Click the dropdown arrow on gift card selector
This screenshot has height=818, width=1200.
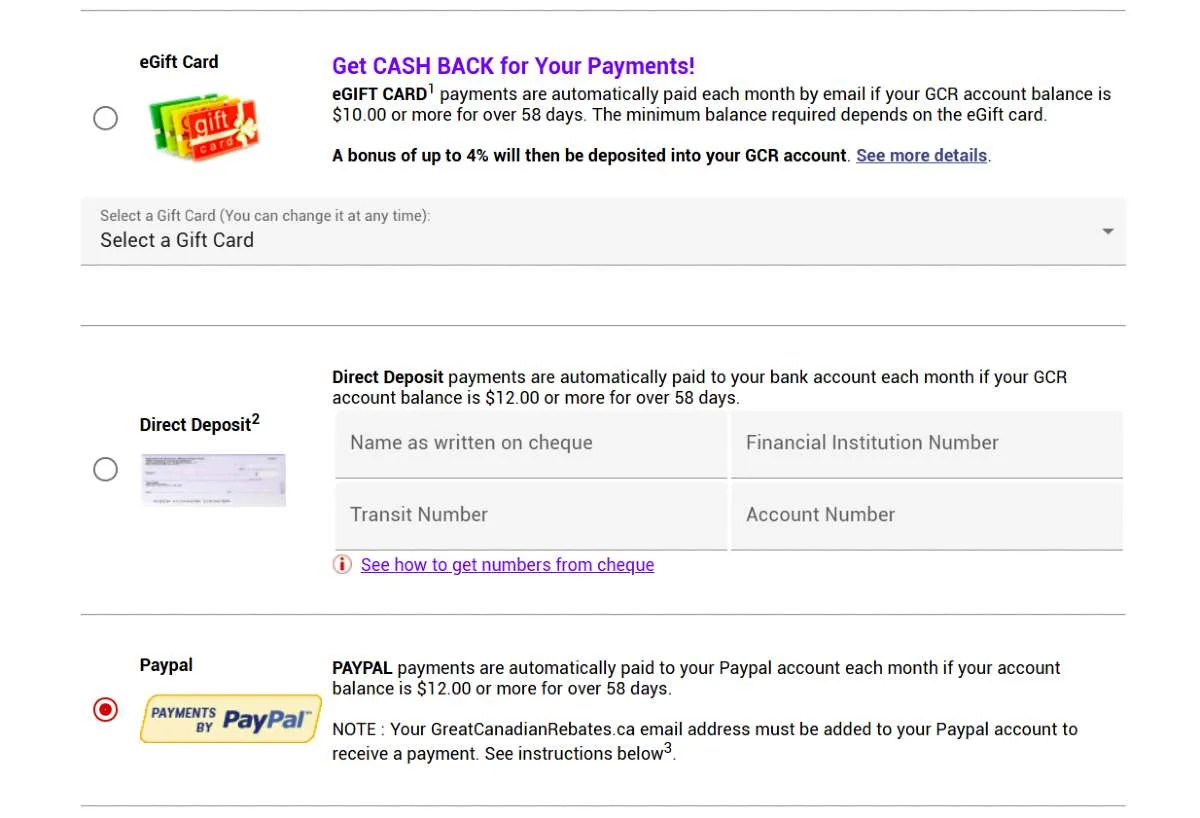[x=1107, y=231]
